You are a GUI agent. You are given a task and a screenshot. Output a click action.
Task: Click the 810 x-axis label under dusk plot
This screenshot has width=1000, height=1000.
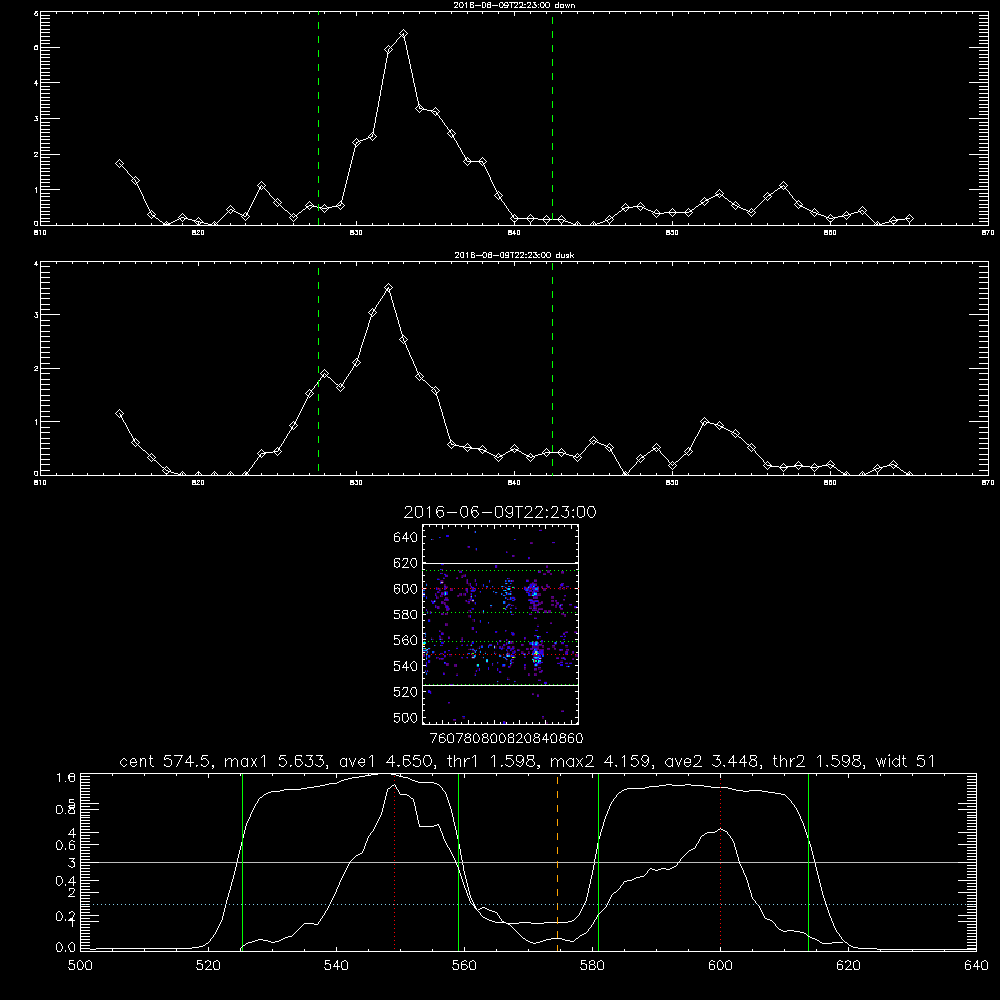point(40,483)
